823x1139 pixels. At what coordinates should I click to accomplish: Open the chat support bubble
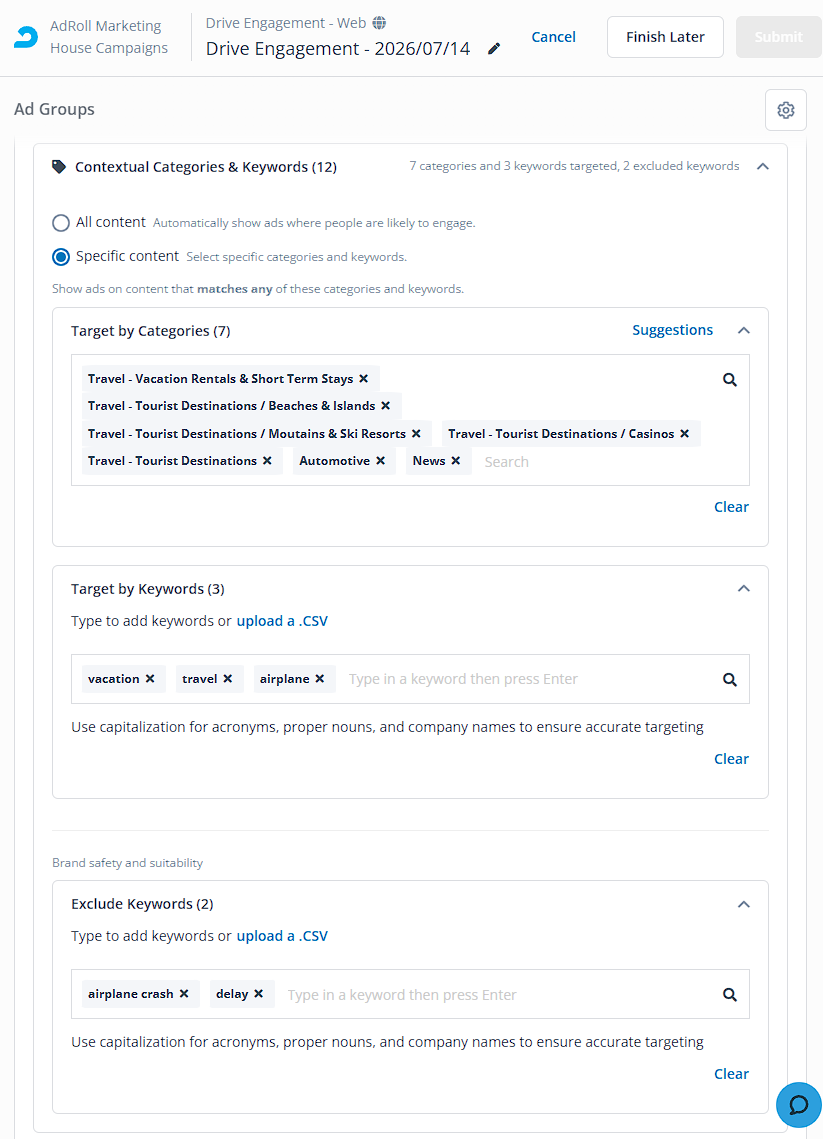tap(798, 1104)
